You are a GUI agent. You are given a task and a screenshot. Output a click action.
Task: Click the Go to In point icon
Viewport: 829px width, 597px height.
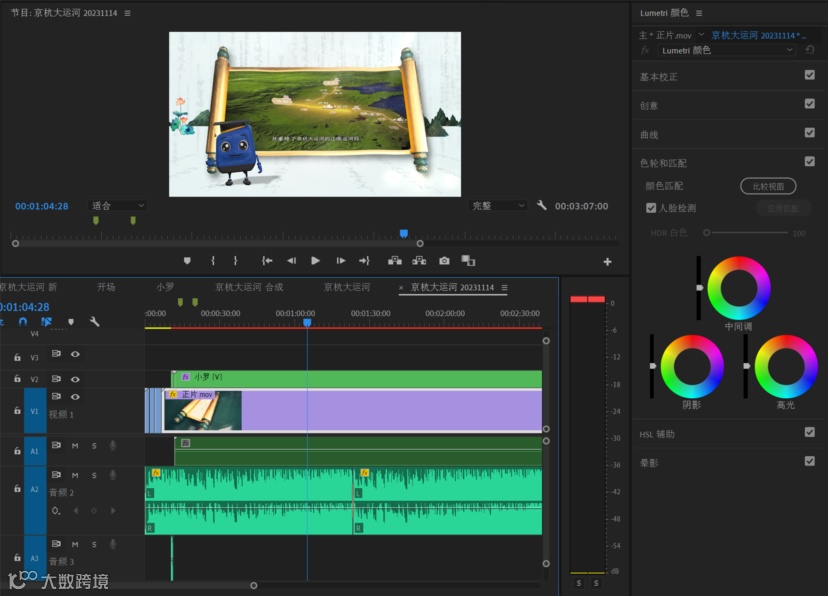tap(267, 261)
